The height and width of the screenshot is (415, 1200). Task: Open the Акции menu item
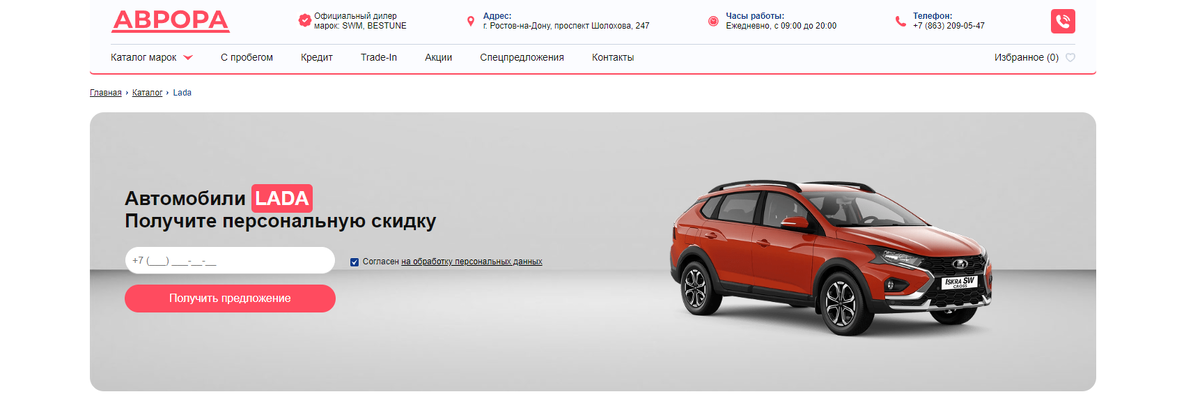pos(438,57)
